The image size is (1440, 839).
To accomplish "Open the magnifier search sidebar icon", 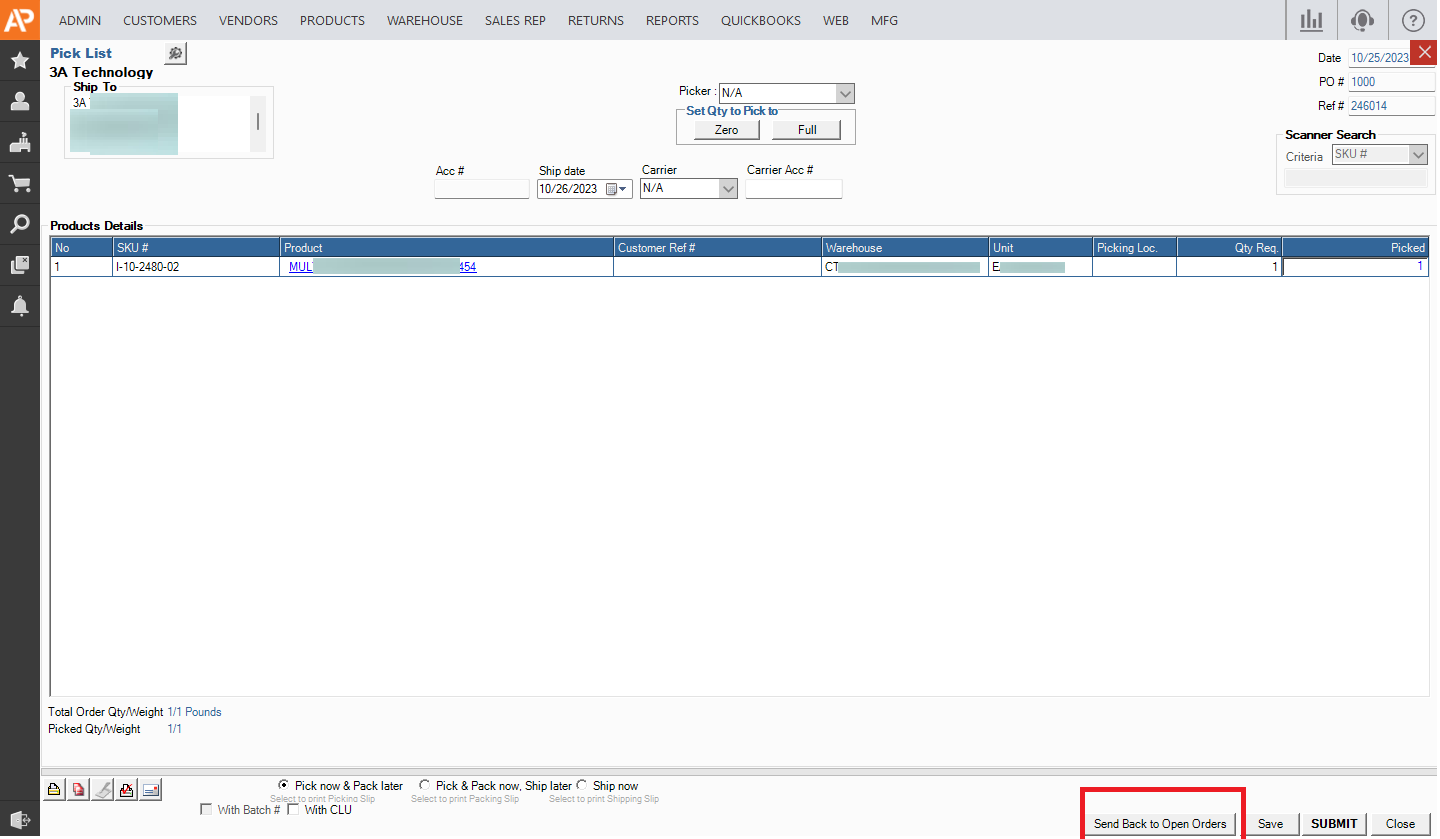I will [x=19, y=224].
